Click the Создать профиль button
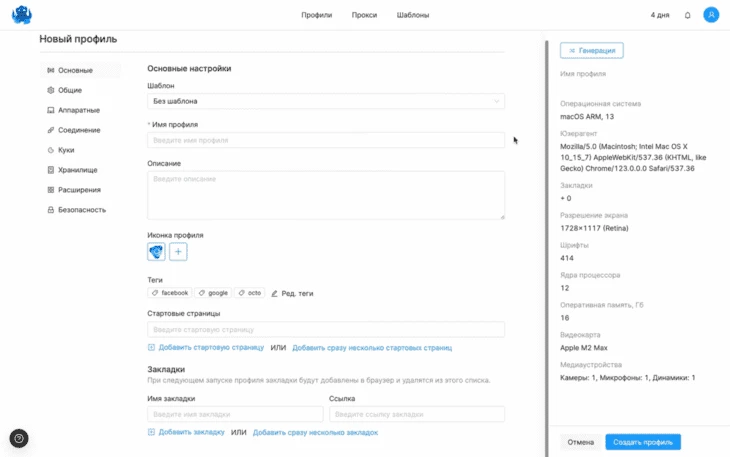 point(643,442)
